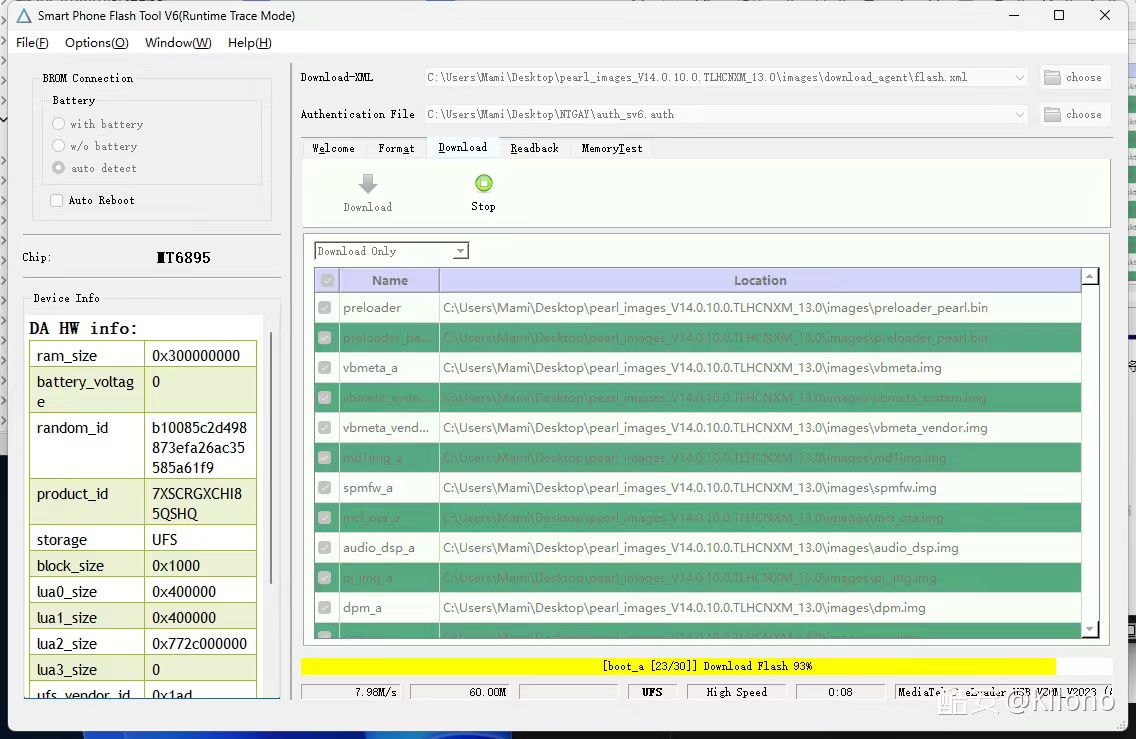1136x739 pixels.
Task: Click the Smart Phone Flash Tool logo icon
Action: (x=23, y=16)
